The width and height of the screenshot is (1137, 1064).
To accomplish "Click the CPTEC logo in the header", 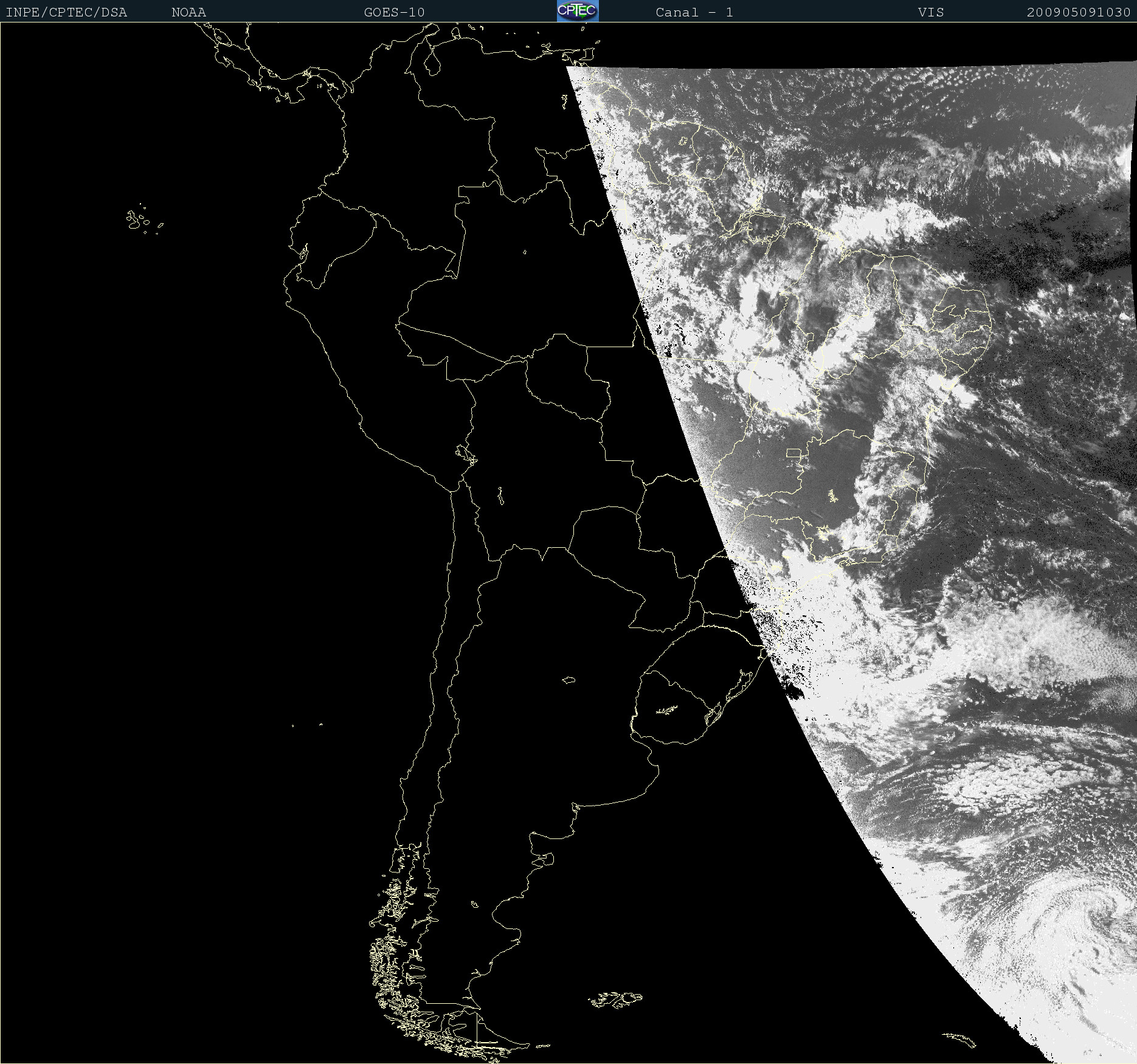I will pos(578,11).
